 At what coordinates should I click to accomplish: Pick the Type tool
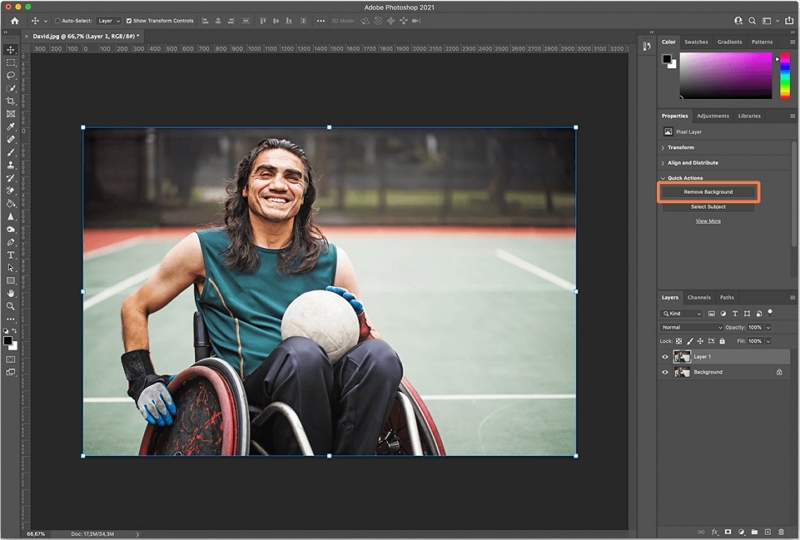[11, 255]
